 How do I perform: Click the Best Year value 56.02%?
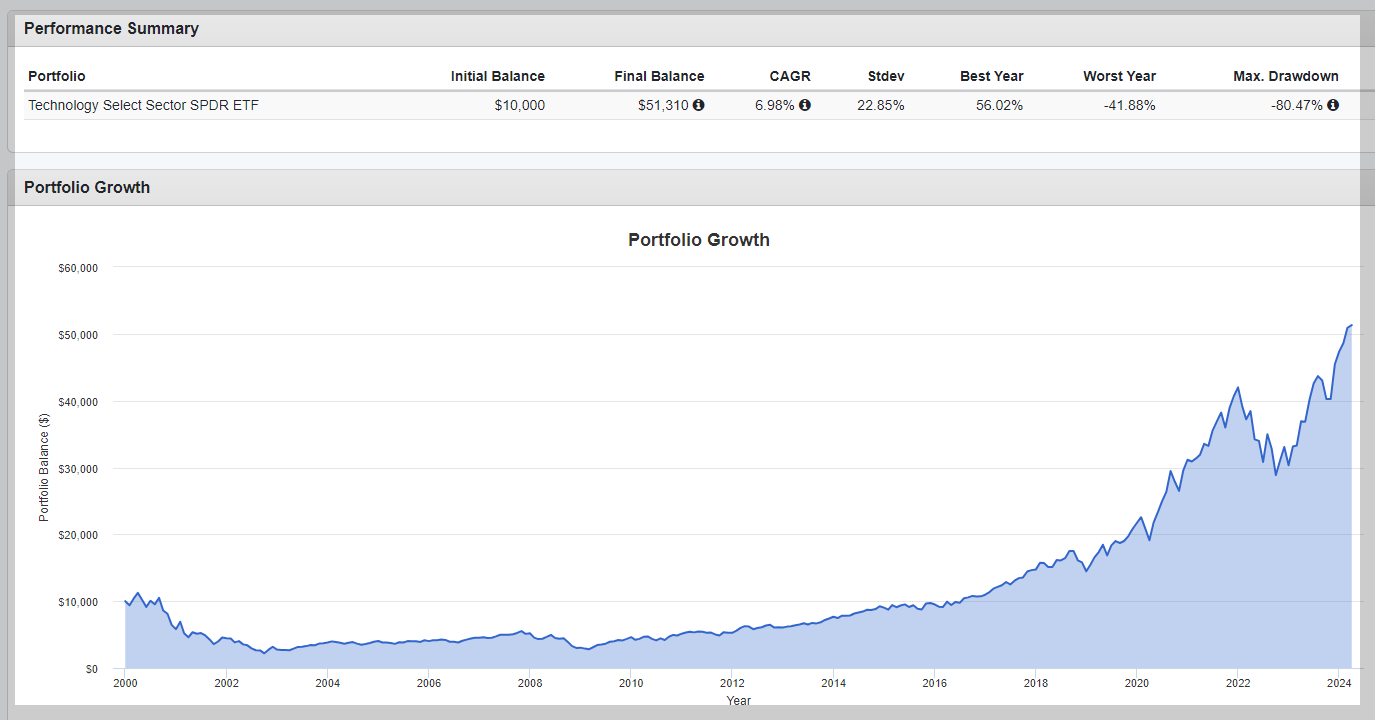(x=1000, y=105)
